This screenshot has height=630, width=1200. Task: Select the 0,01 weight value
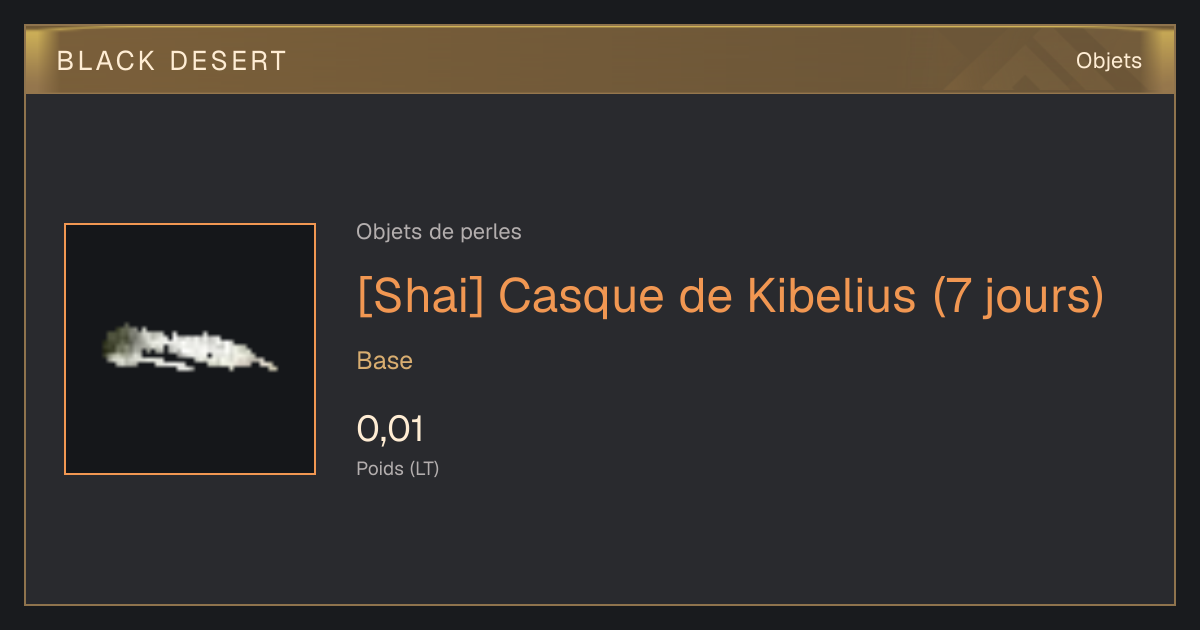(x=390, y=429)
